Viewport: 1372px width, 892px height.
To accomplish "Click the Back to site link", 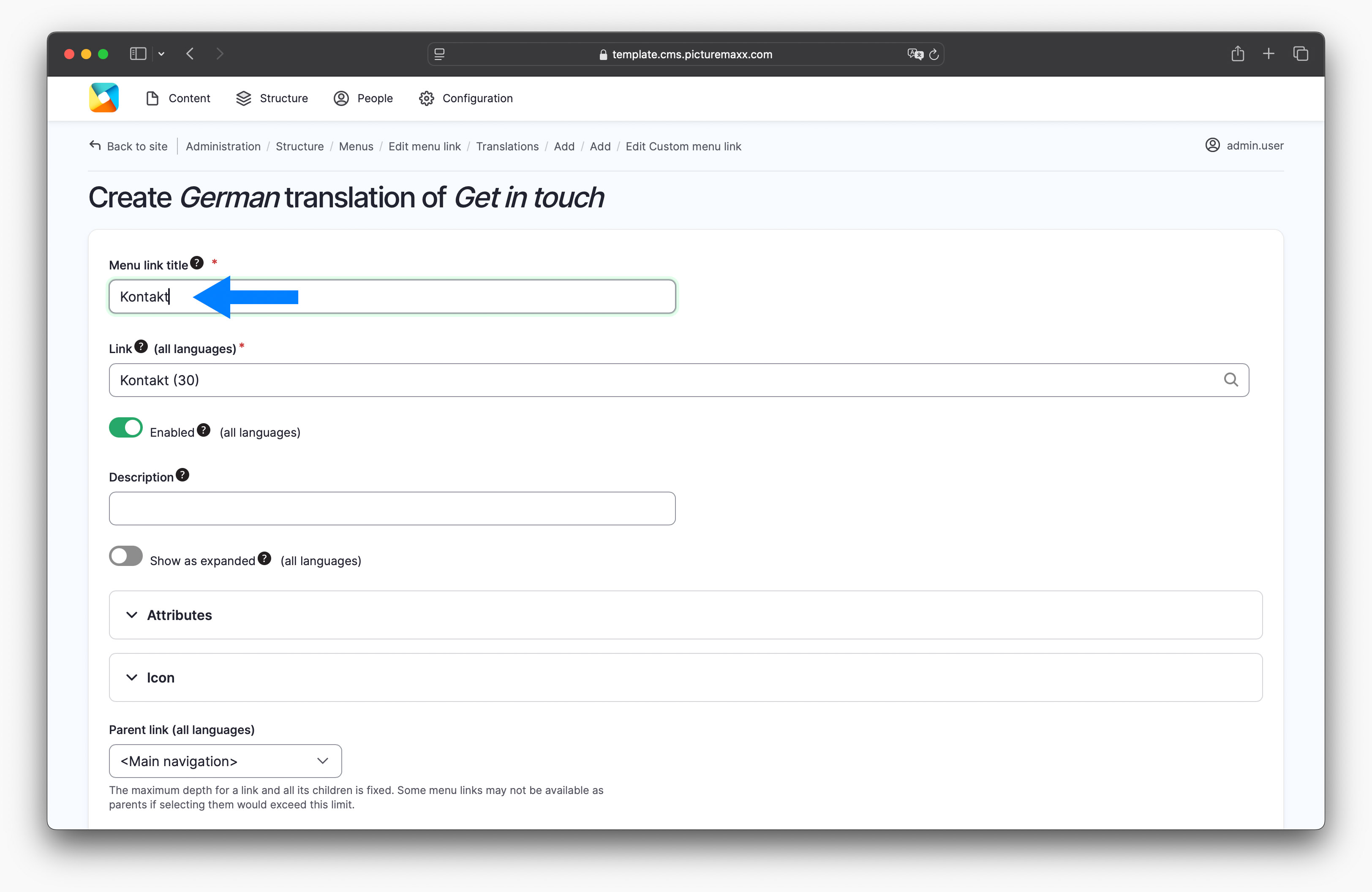I will 128,147.
